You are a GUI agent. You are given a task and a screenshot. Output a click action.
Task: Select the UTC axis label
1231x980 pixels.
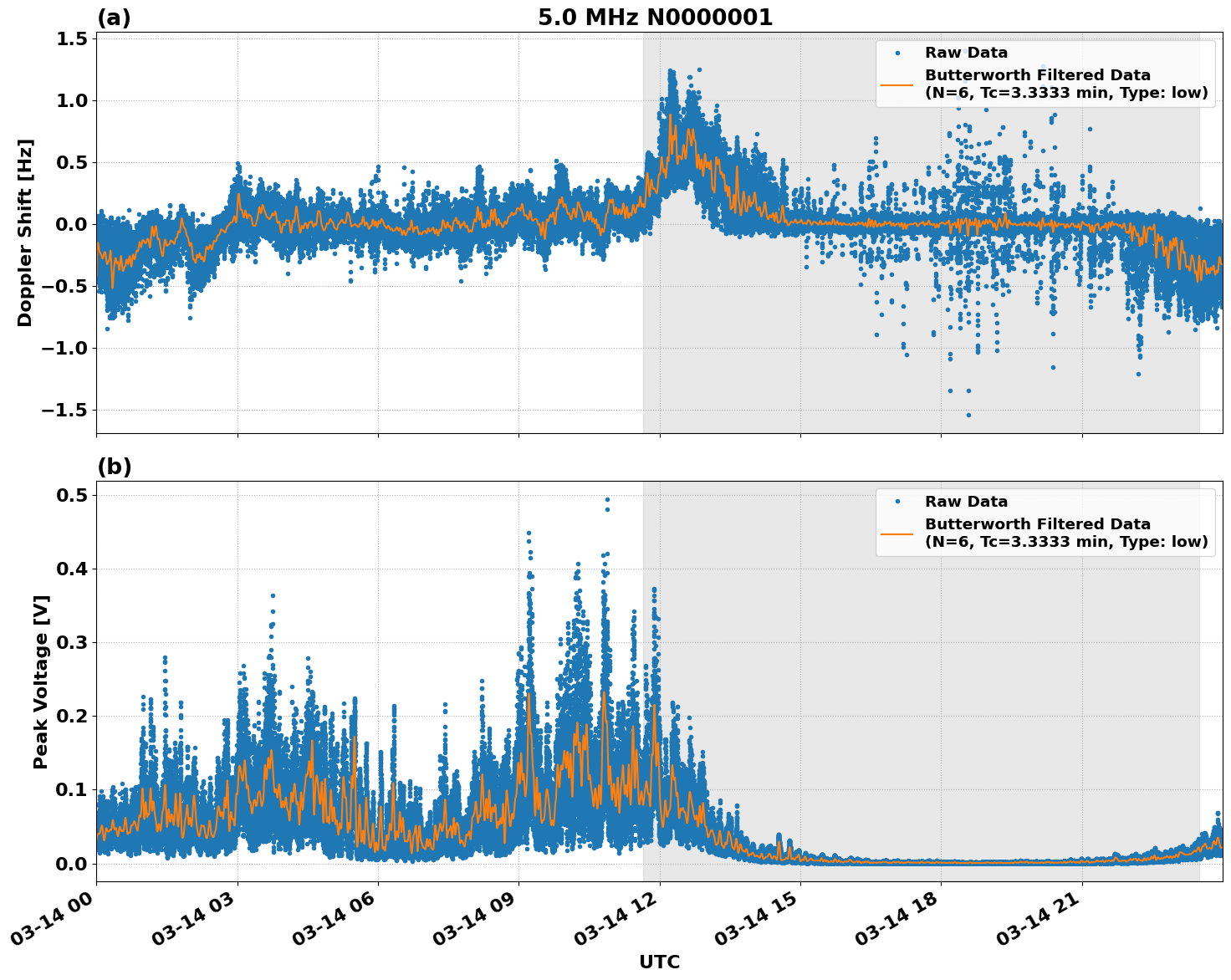659,962
